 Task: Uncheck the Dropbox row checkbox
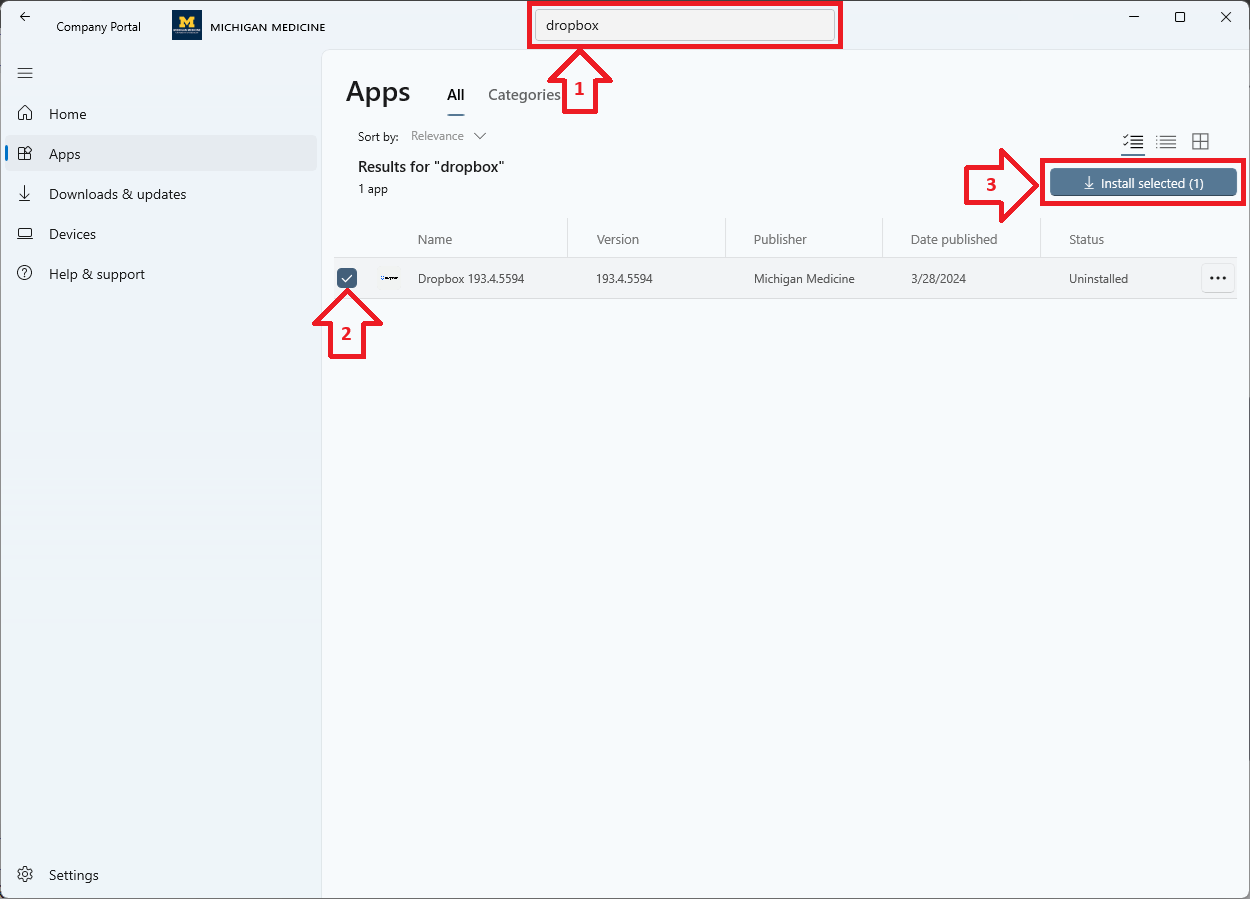(x=347, y=278)
